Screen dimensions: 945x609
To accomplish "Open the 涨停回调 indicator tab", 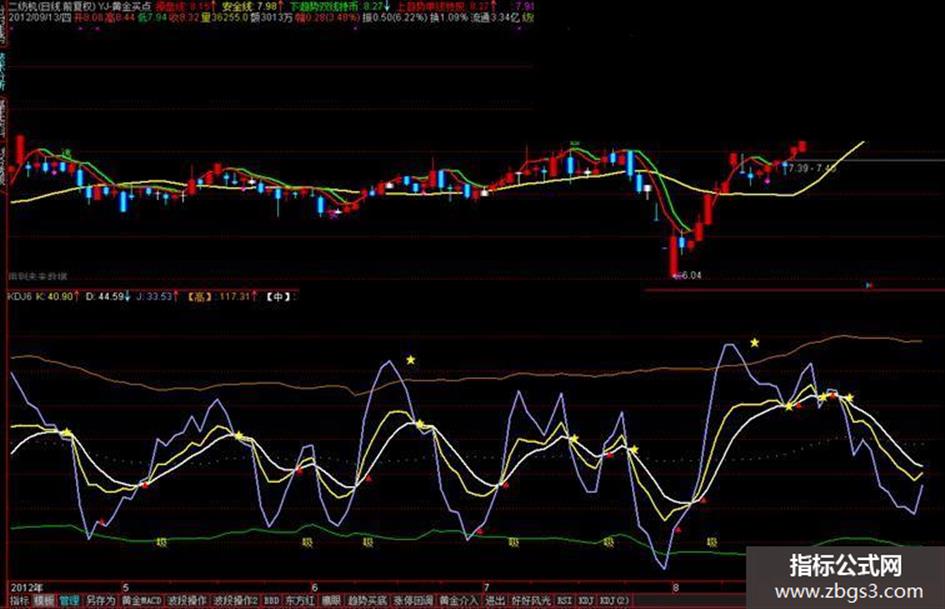I will [x=413, y=601].
